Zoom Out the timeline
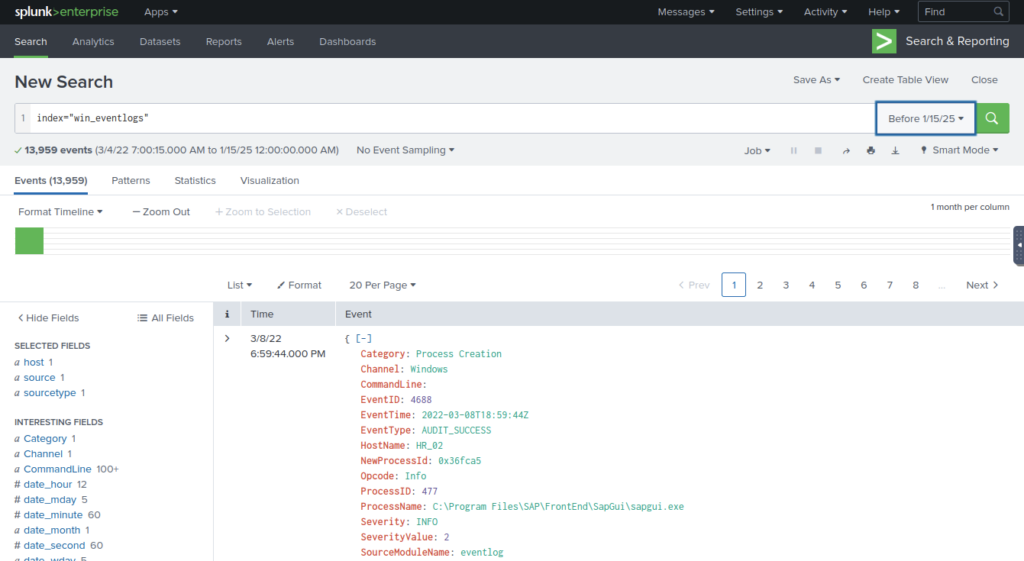 tap(161, 212)
